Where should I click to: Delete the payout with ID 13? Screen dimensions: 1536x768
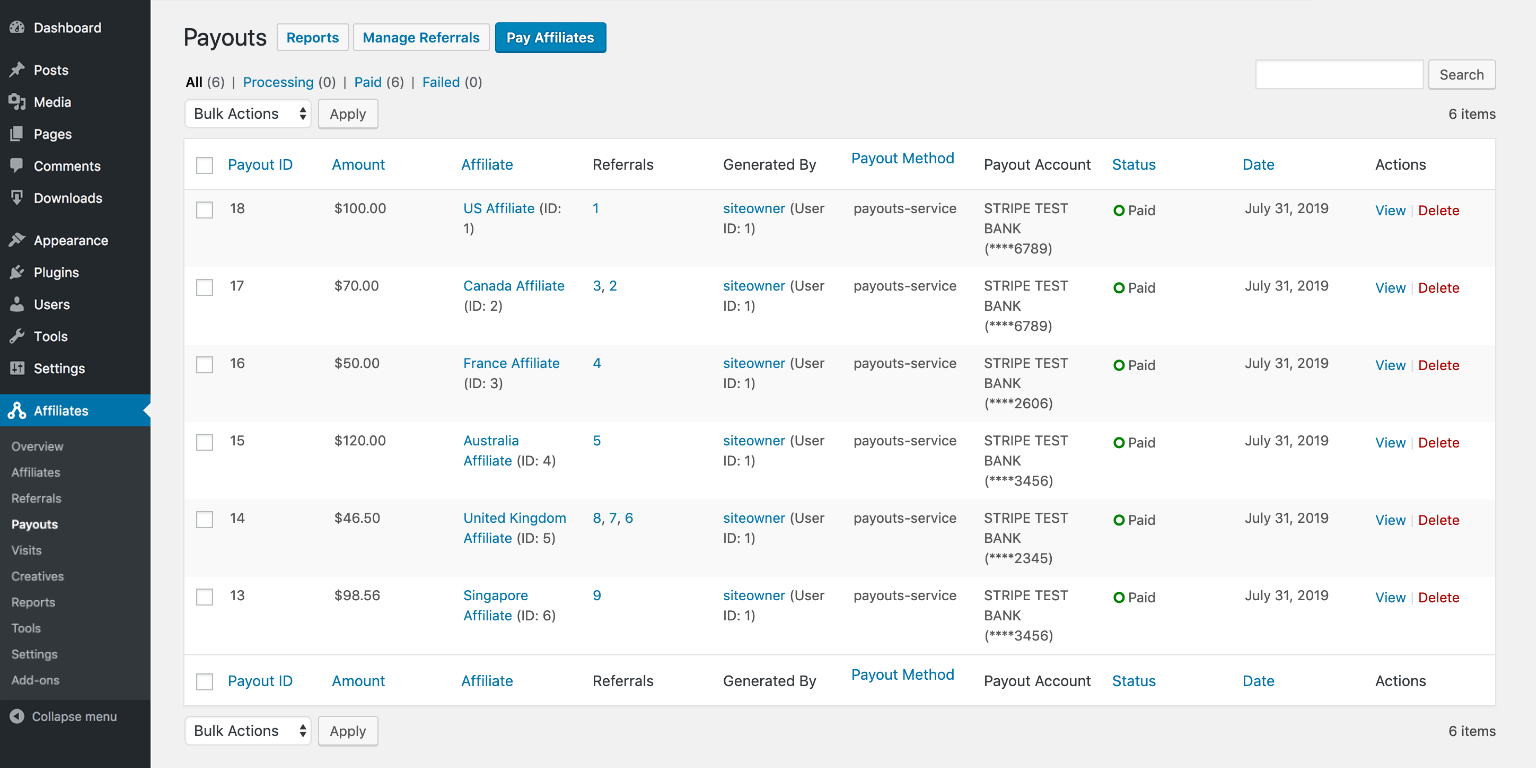click(x=1438, y=597)
